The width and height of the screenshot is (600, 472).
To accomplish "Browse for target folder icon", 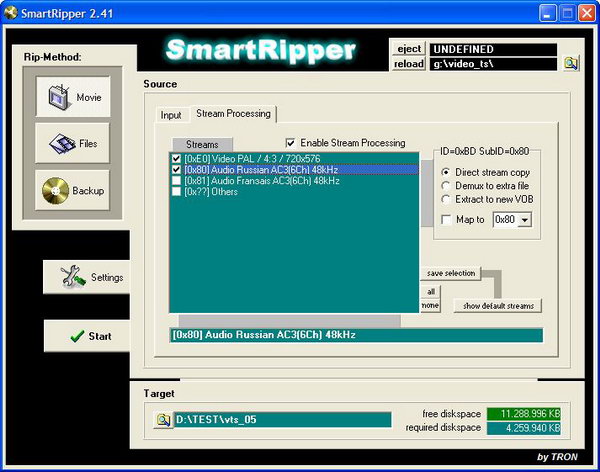I will click(x=163, y=420).
